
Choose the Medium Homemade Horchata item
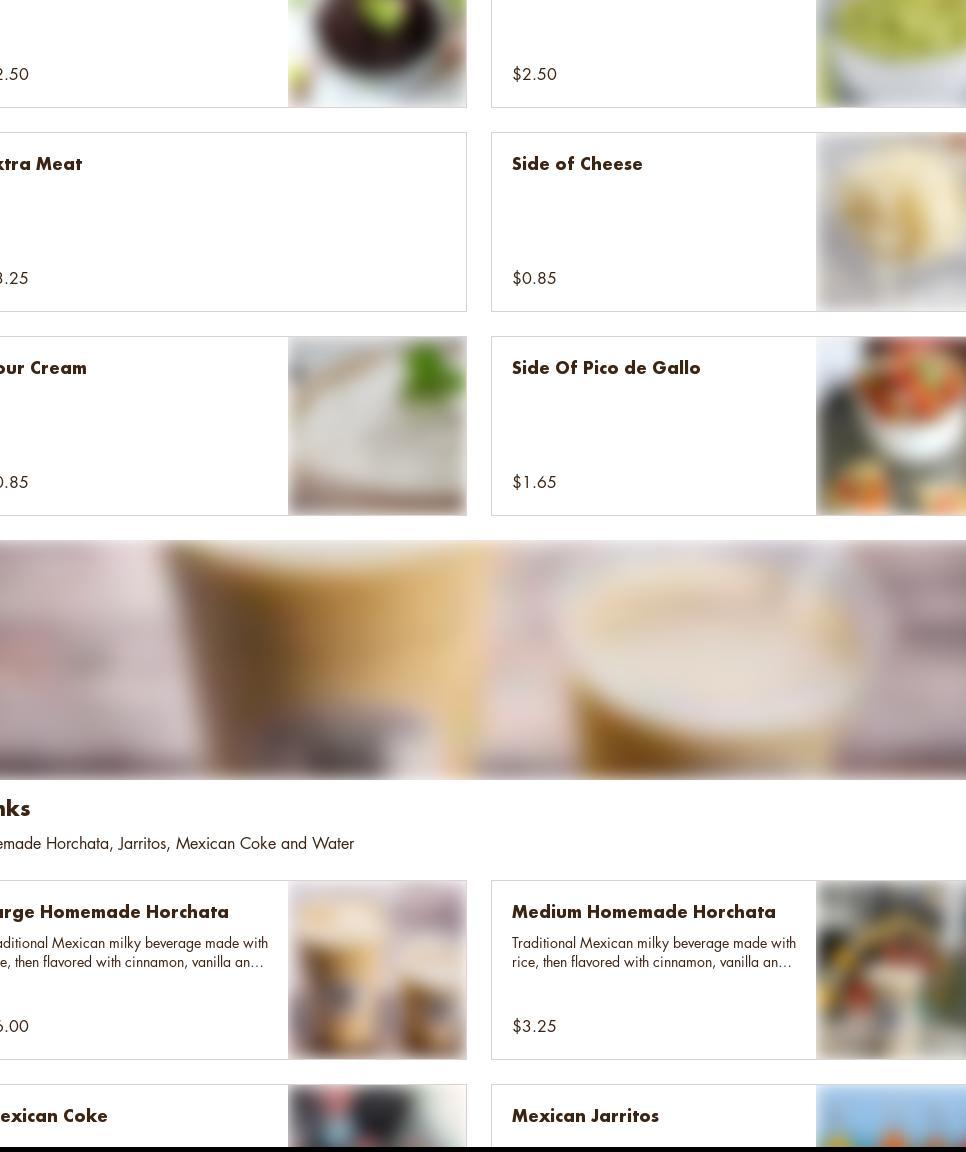click(729, 970)
